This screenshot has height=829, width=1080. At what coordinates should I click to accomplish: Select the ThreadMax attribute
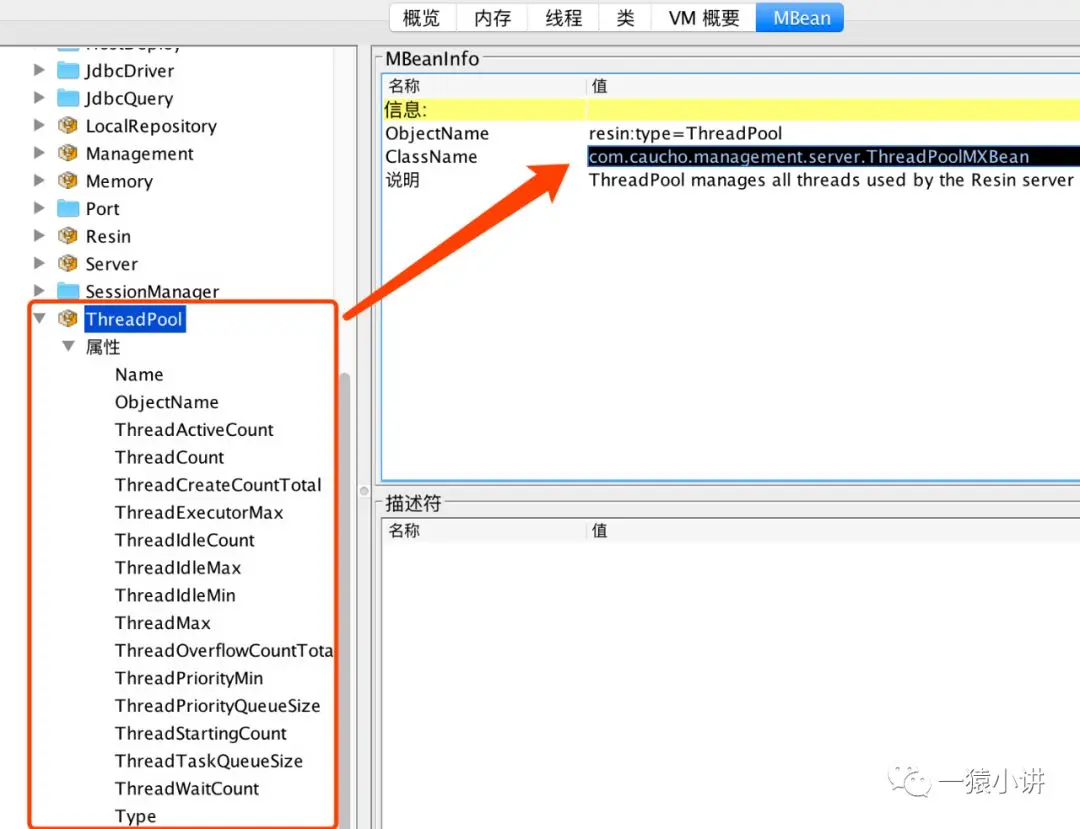coord(163,622)
